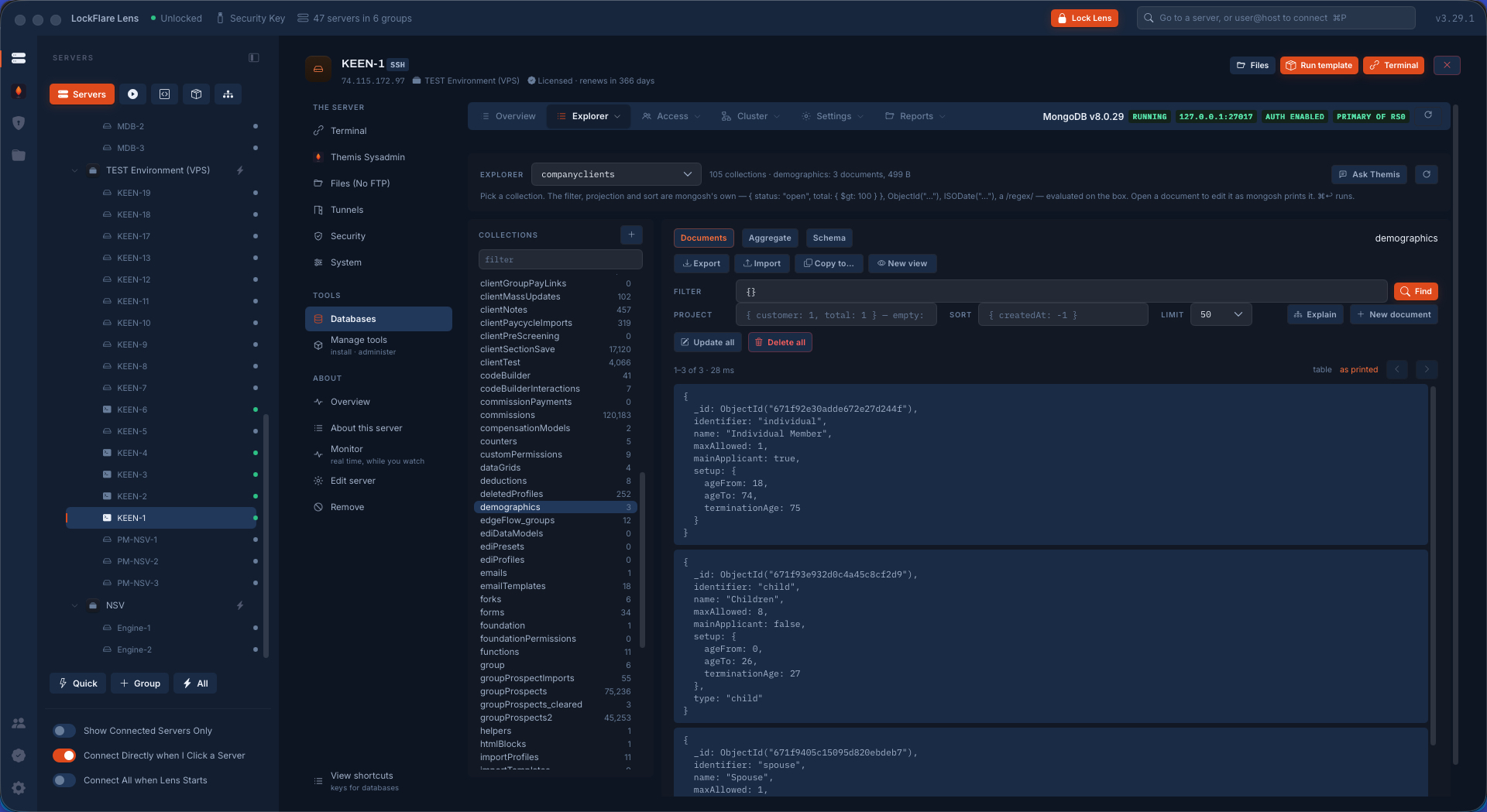1487x812 pixels.
Task: Click the filter query input field
Action: coord(1061,291)
